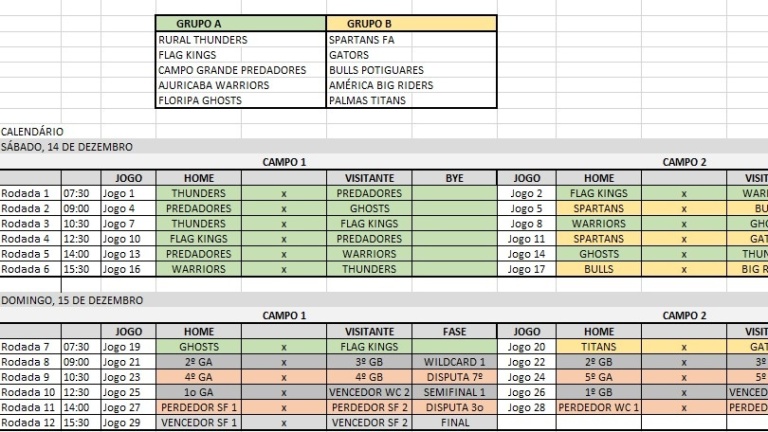Click the RURAL THUNDERS cell

coord(240,40)
